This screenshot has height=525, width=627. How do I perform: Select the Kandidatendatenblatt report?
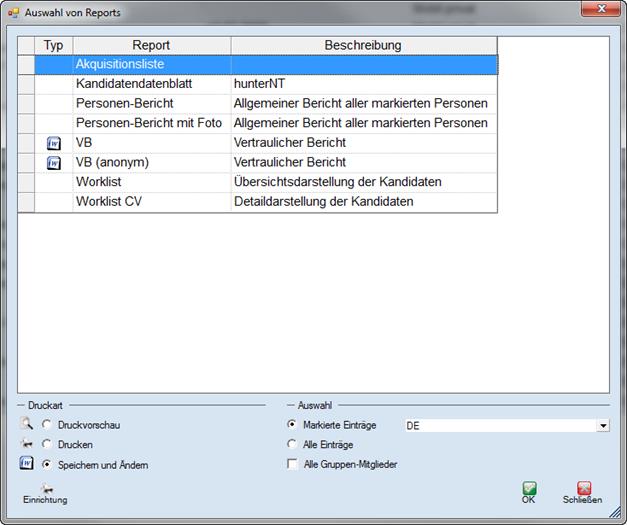click(x=151, y=84)
